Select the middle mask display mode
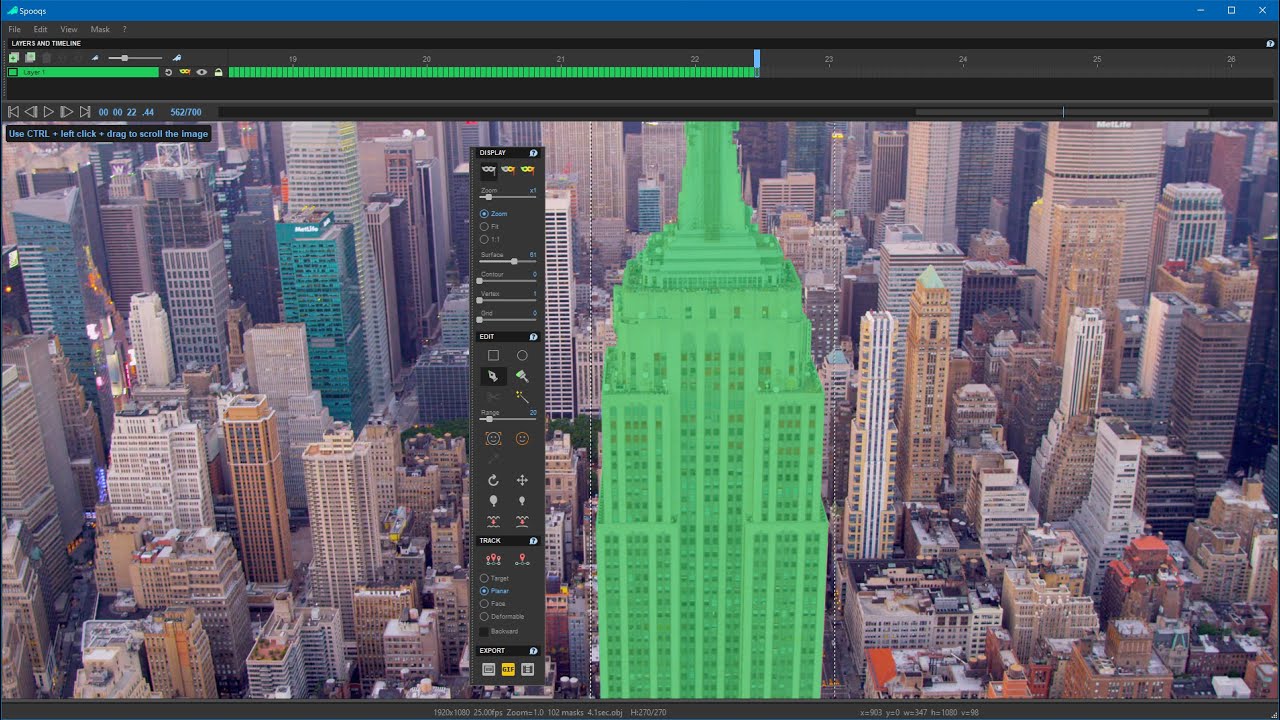This screenshot has width=1280, height=720. click(508, 171)
